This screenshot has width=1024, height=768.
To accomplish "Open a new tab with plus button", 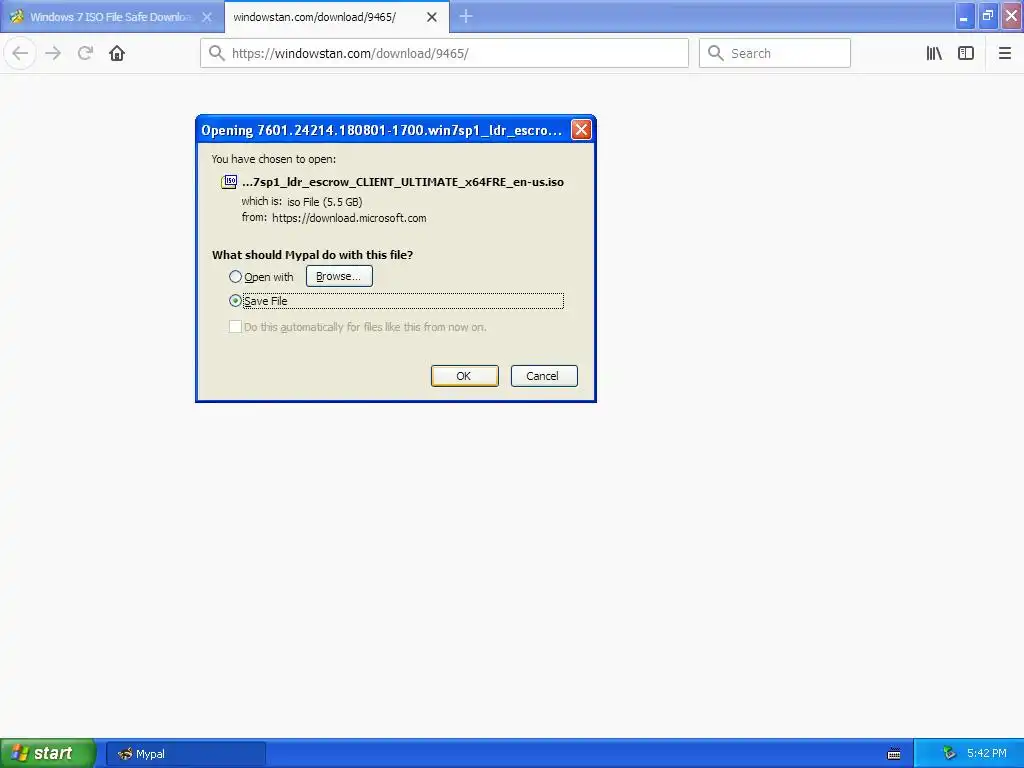I will [x=466, y=16].
